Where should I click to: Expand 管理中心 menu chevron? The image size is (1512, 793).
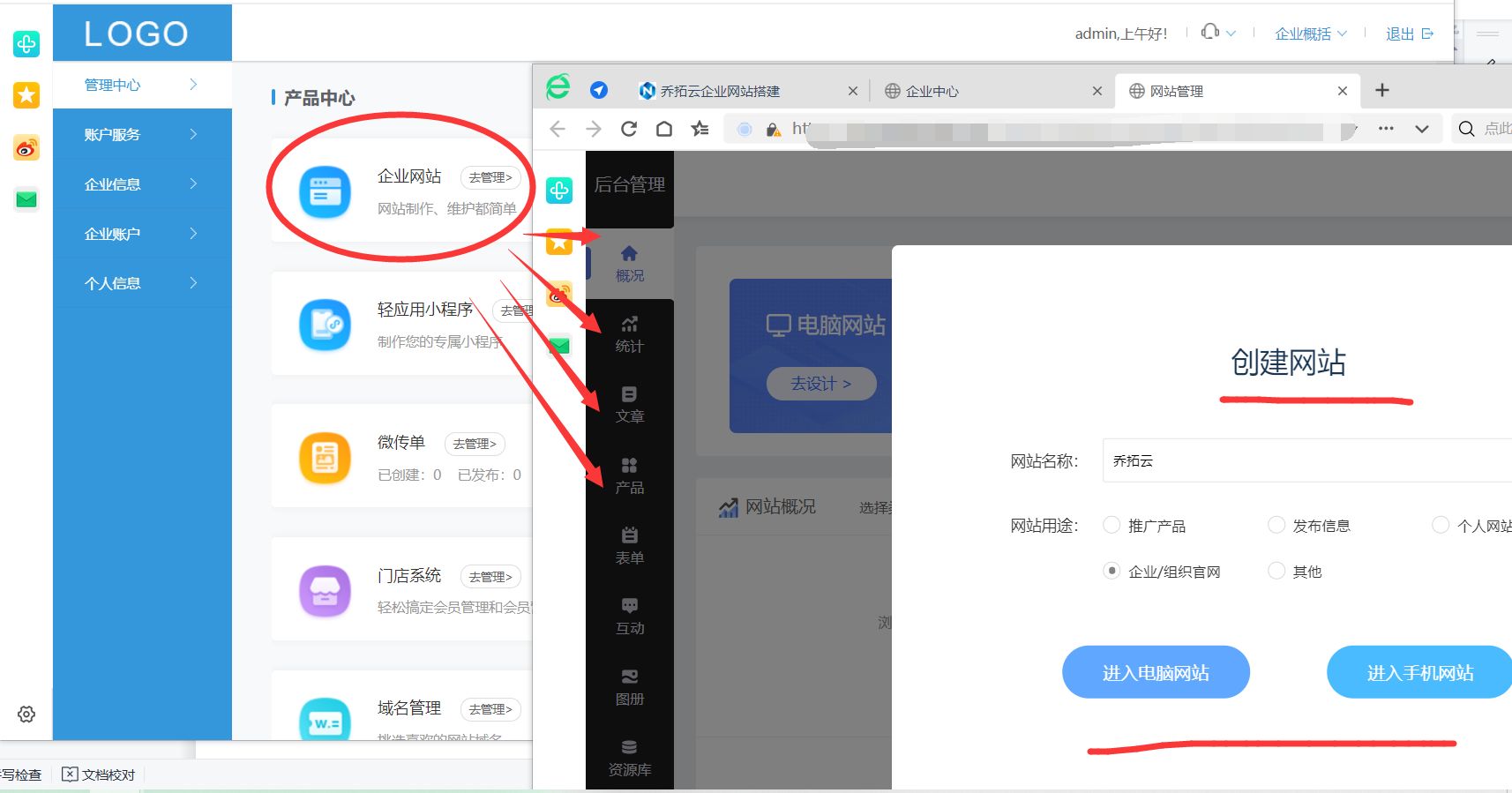point(193,85)
